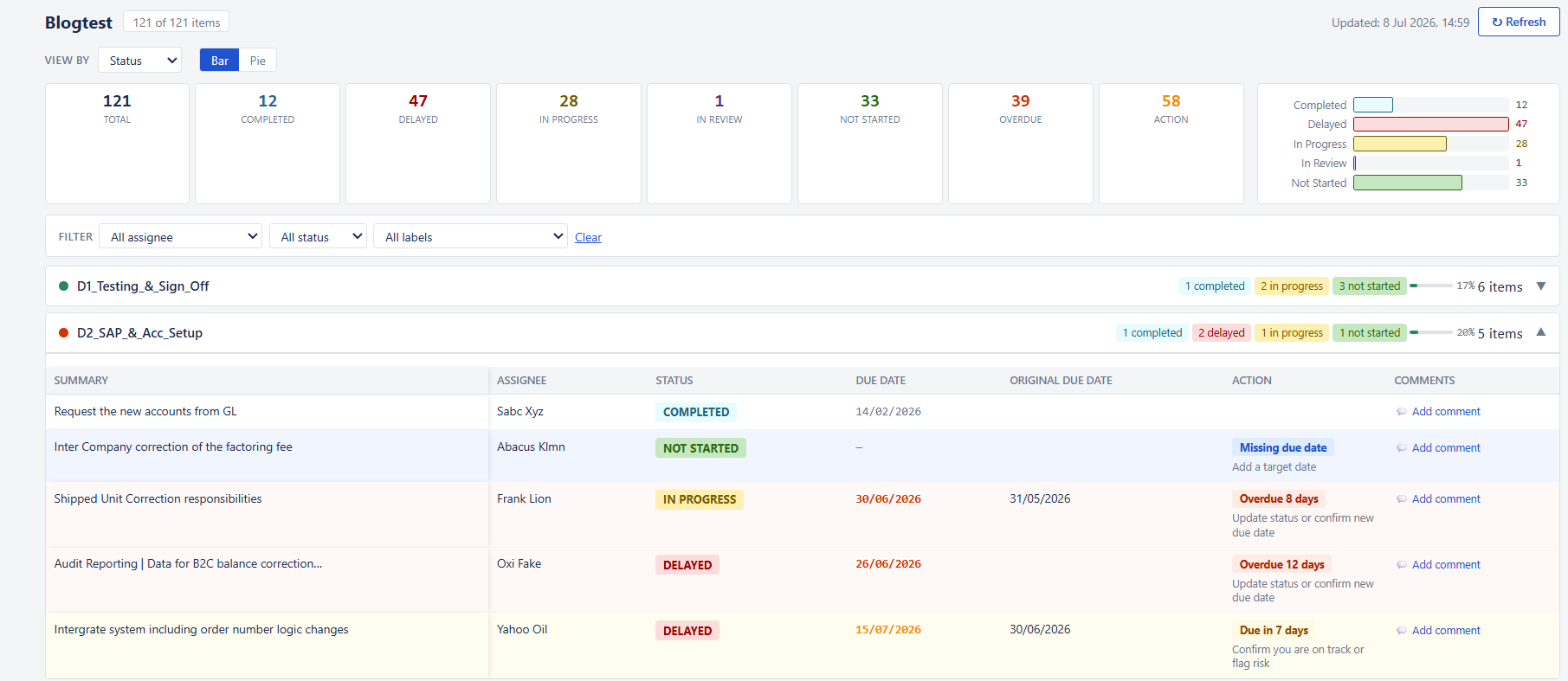Click the Clear filters link
The image size is (1568, 681).
588,238
